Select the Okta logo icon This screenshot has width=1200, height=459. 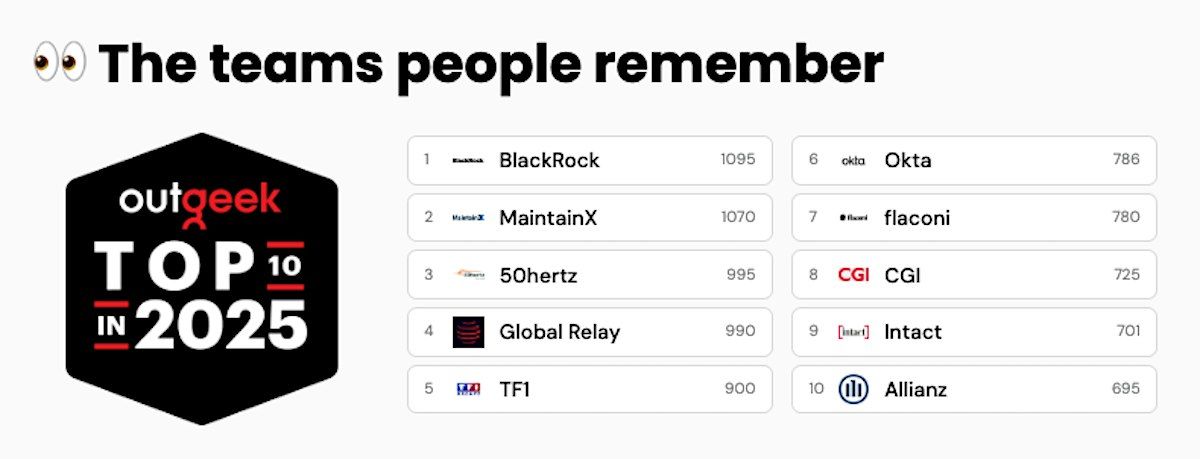point(853,160)
